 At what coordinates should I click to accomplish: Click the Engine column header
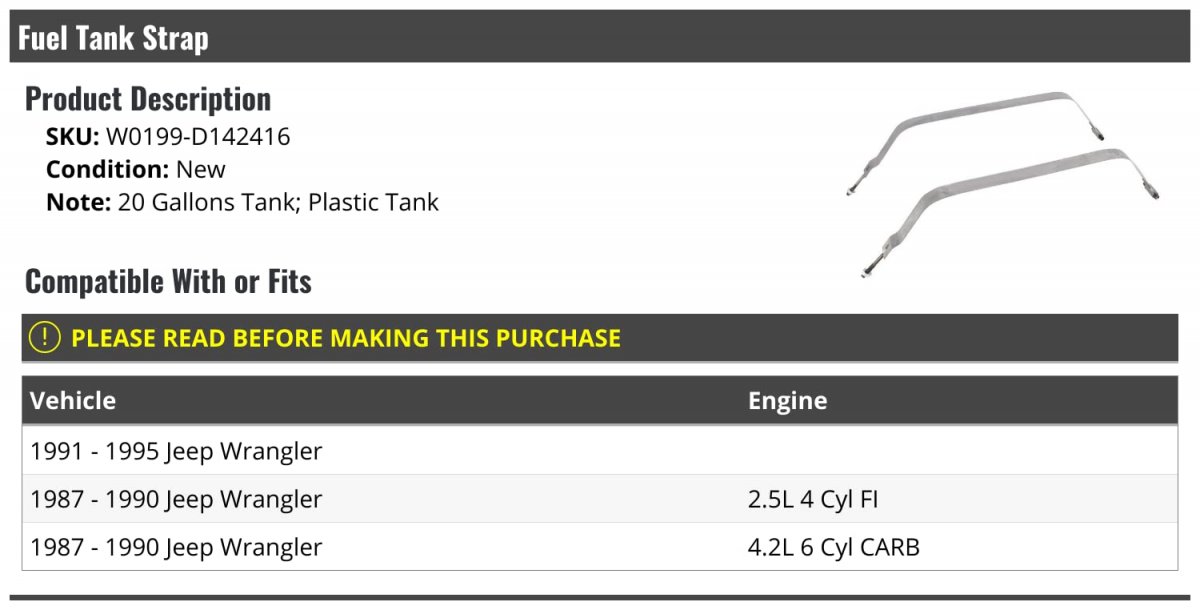tap(787, 401)
